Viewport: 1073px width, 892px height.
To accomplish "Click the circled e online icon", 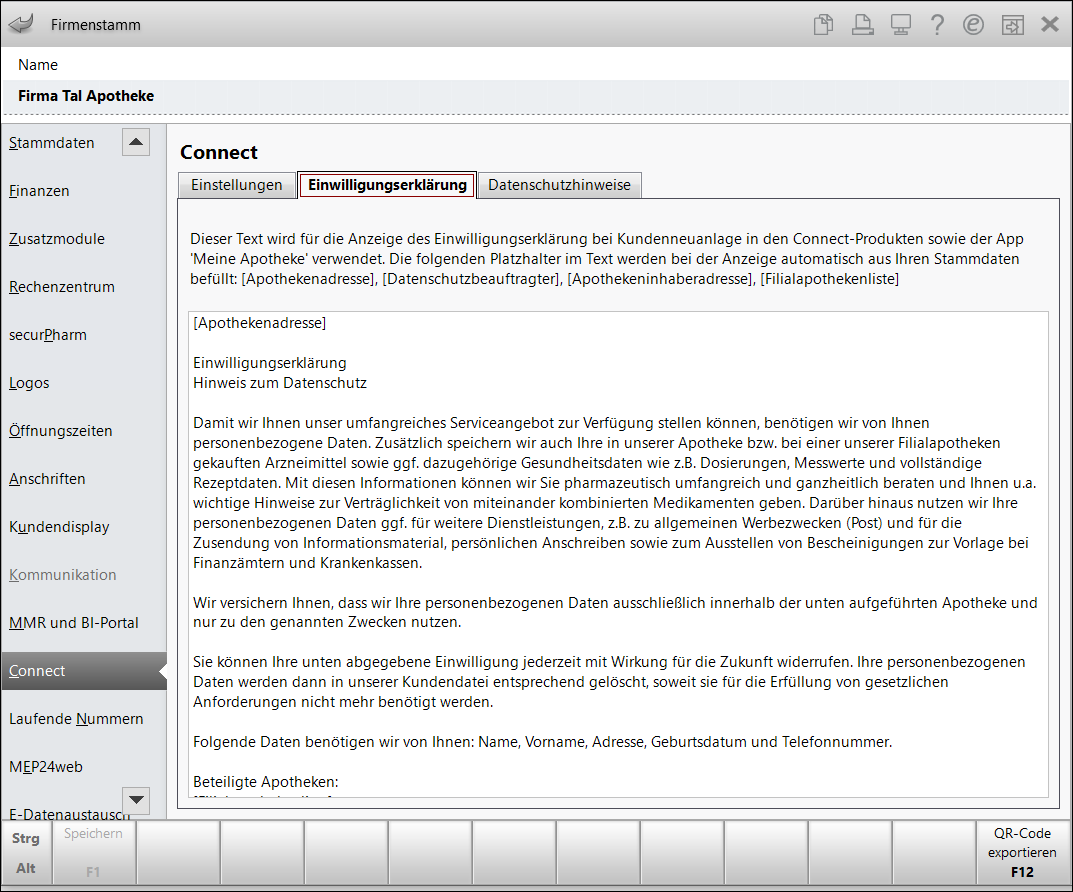I will [973, 25].
